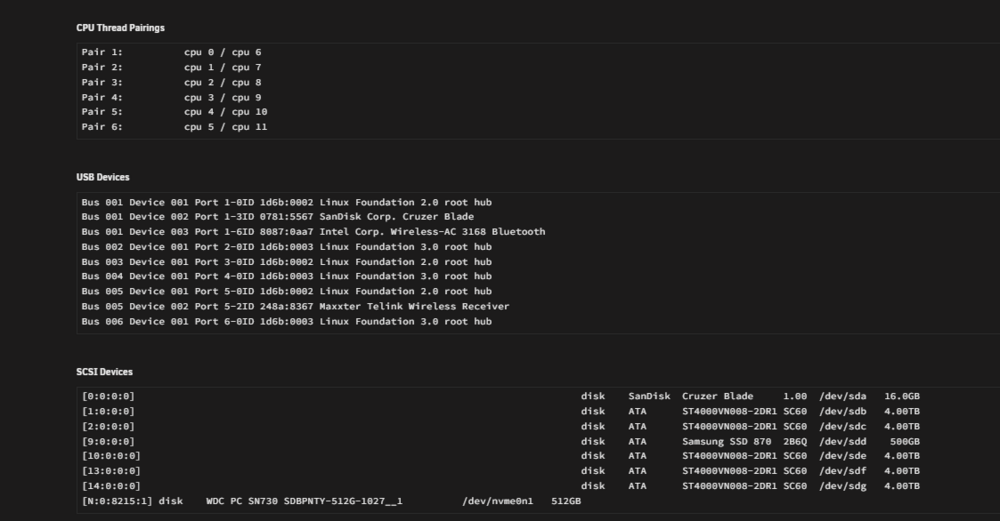Click the [2:0:0:0] SCSI address
Screen dimensions: 1000x521
coord(108,427)
